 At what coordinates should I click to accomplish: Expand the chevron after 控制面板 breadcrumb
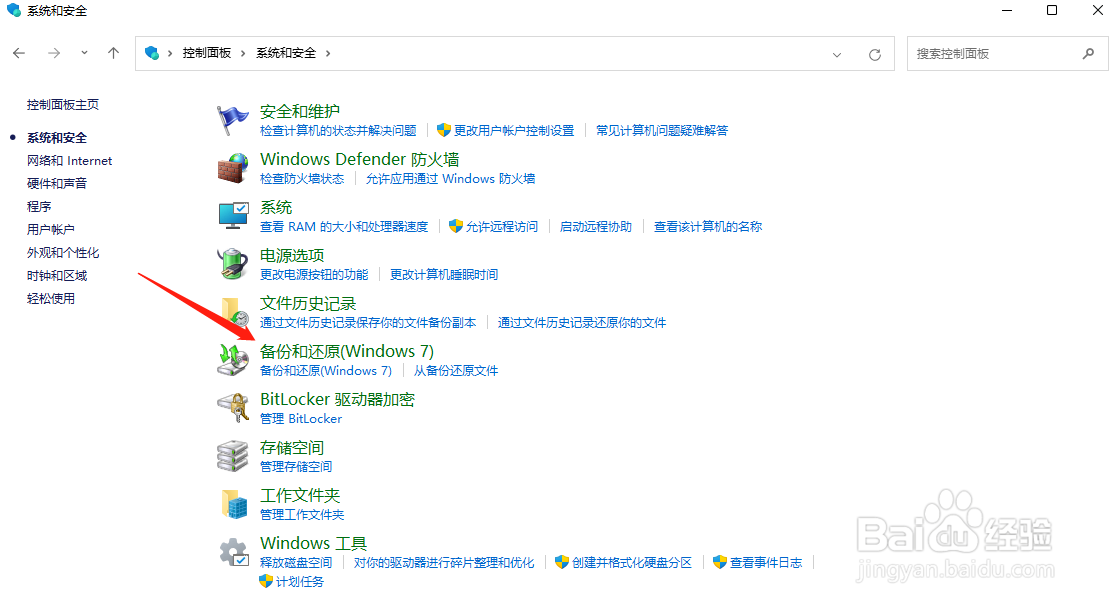(x=243, y=53)
